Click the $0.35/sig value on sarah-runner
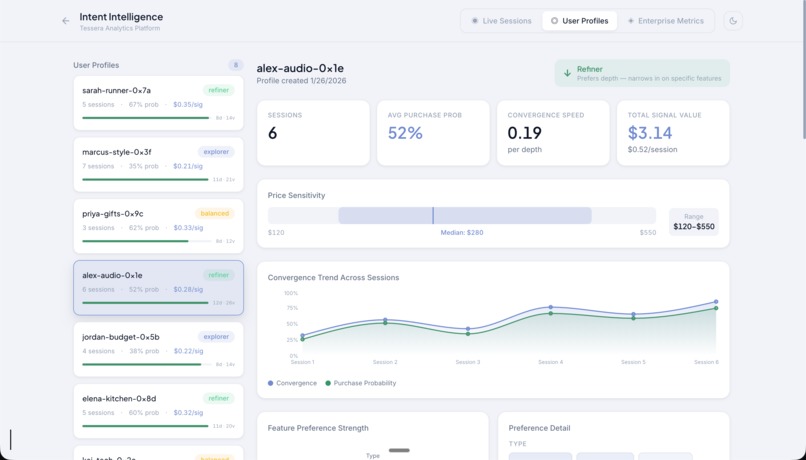This screenshot has height=460, width=806. point(188,105)
